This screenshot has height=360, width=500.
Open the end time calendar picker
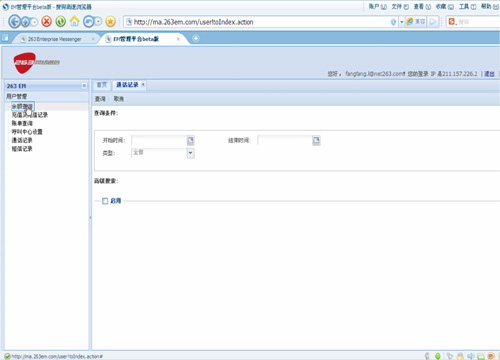(x=316, y=140)
